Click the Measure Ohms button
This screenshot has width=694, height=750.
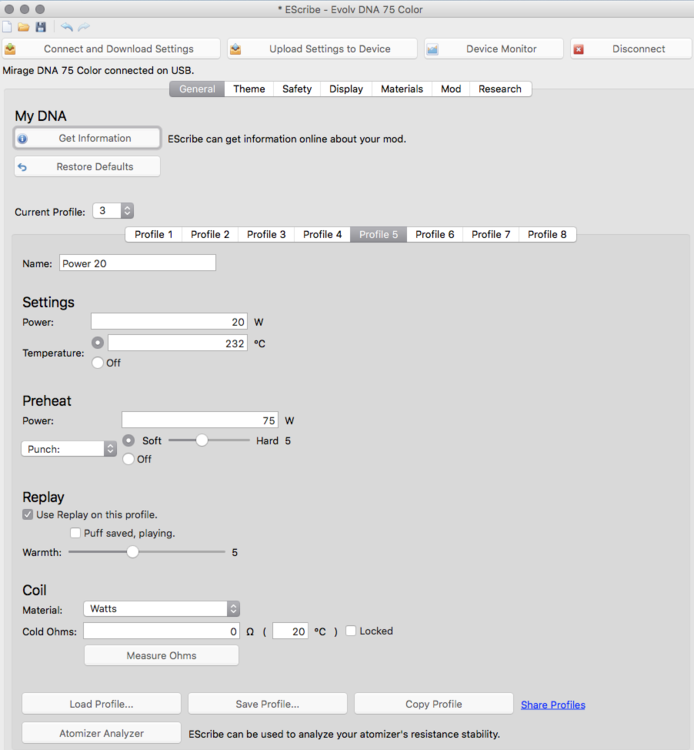(x=162, y=655)
